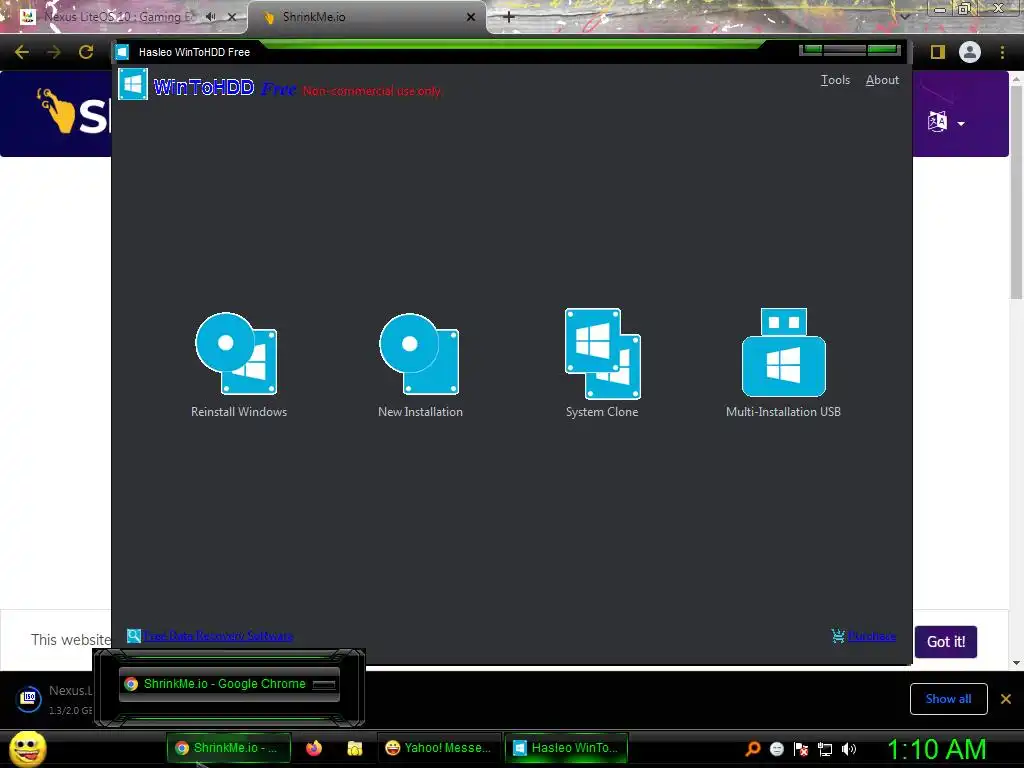This screenshot has height=768, width=1024.
Task: Open the smiley Start button
Action: click(x=27, y=748)
